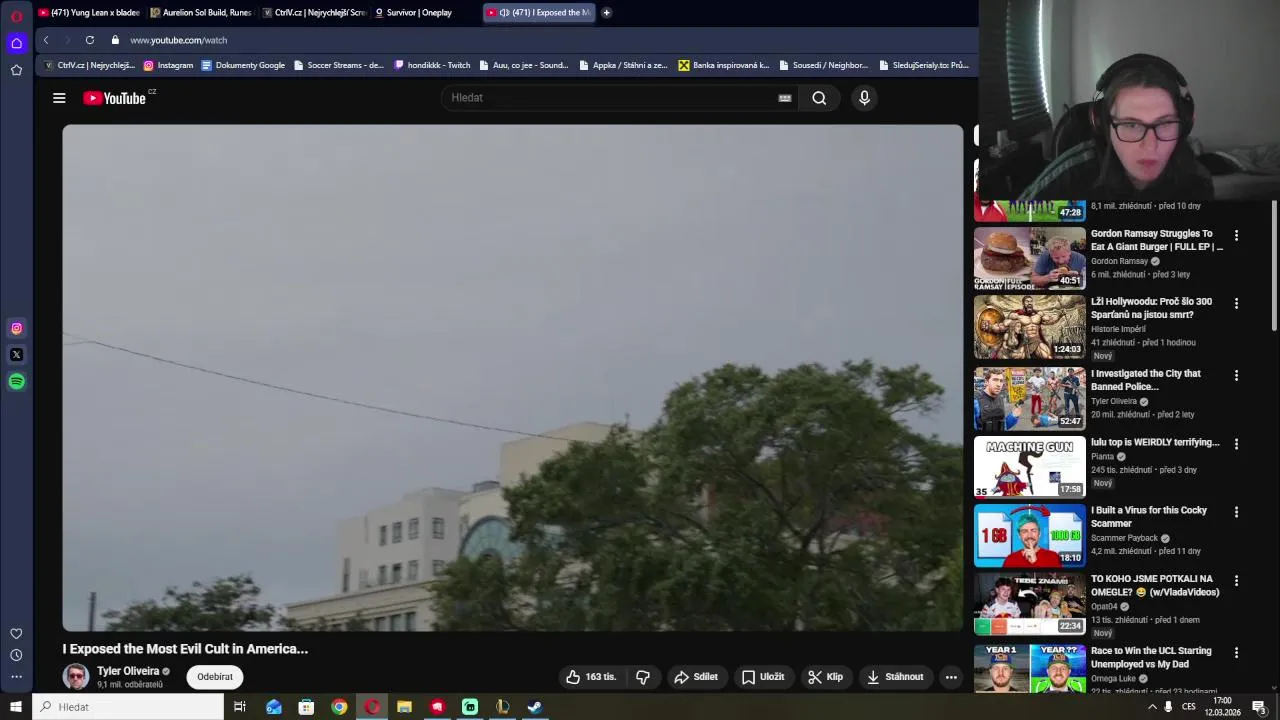
Task: Go to the YouTube home logo
Action: 114,98
